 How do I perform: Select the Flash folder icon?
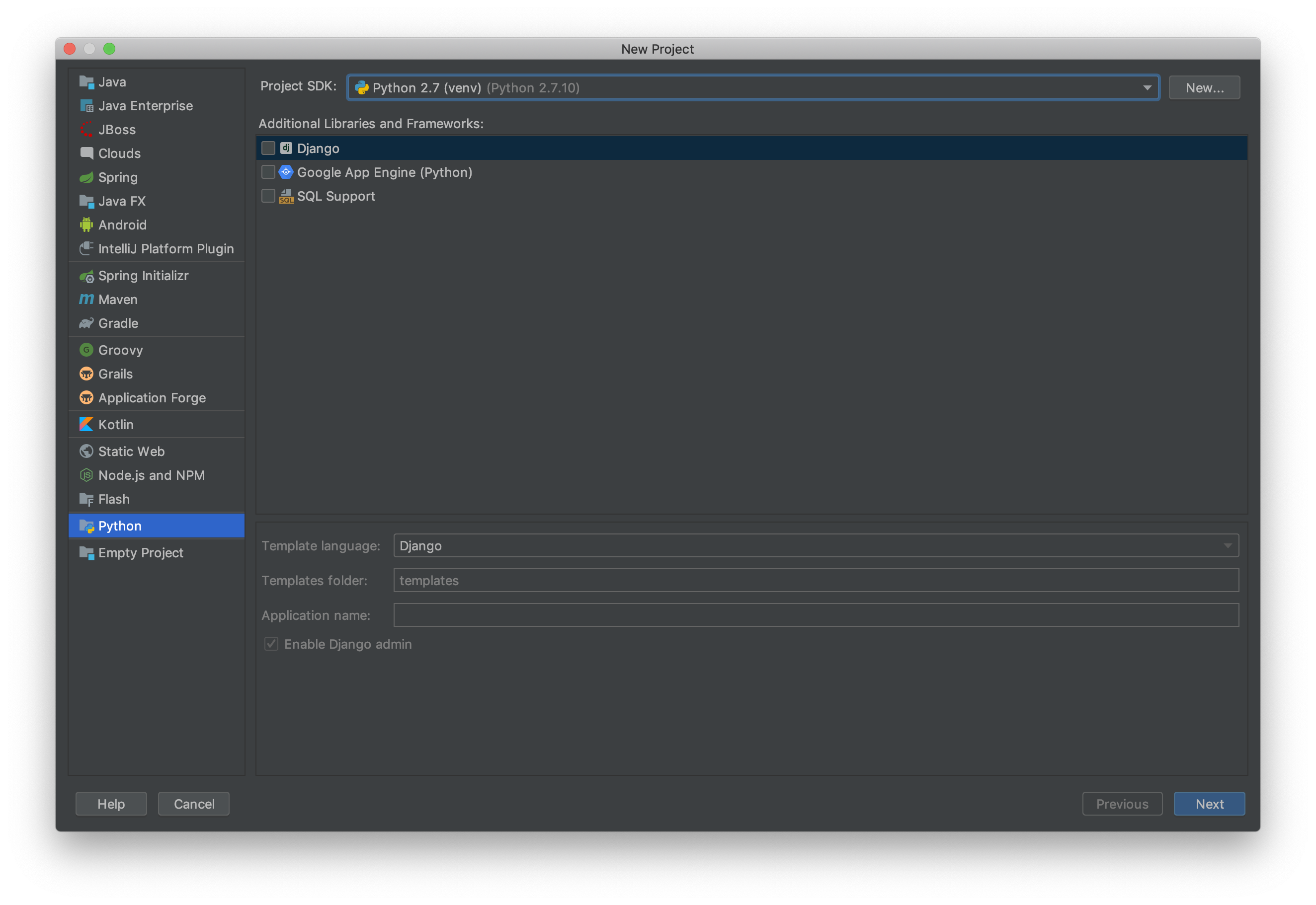coord(86,499)
